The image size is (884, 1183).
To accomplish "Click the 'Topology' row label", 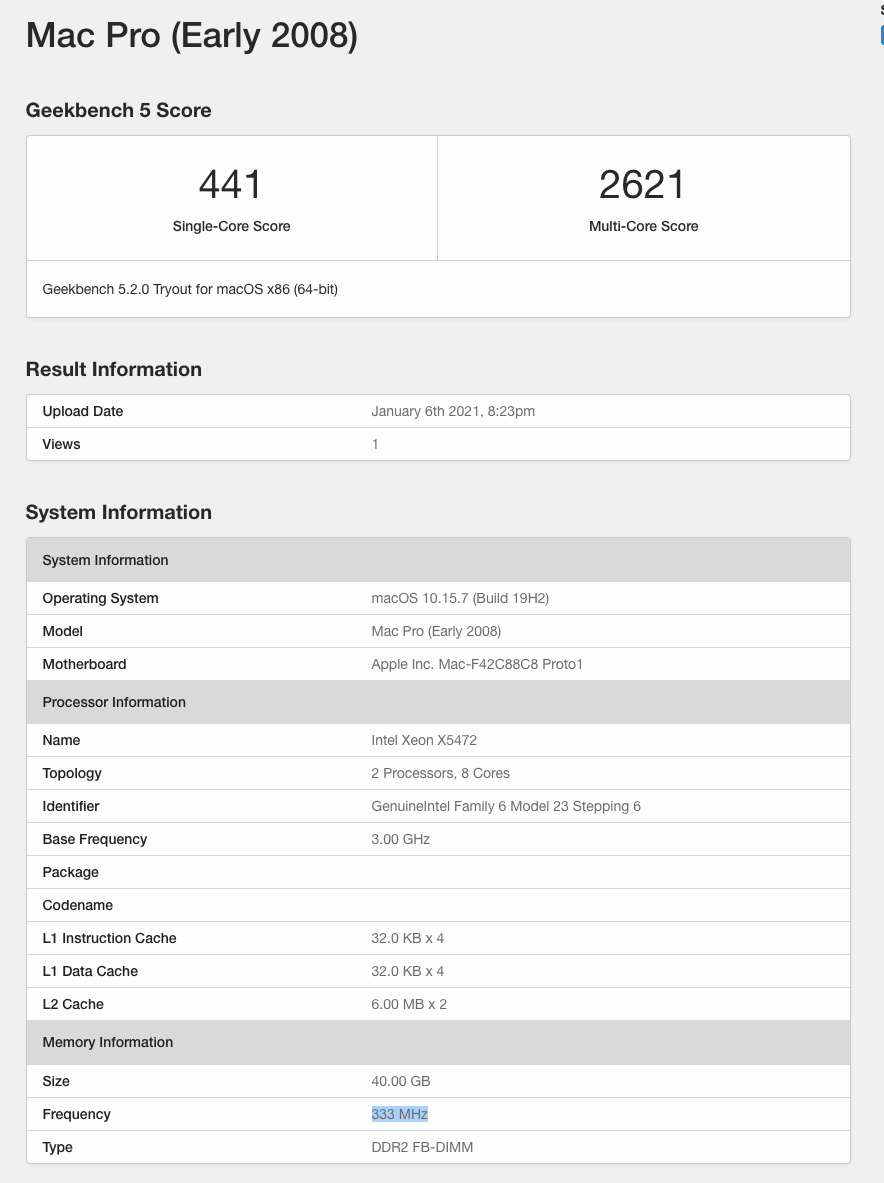I will coord(72,773).
